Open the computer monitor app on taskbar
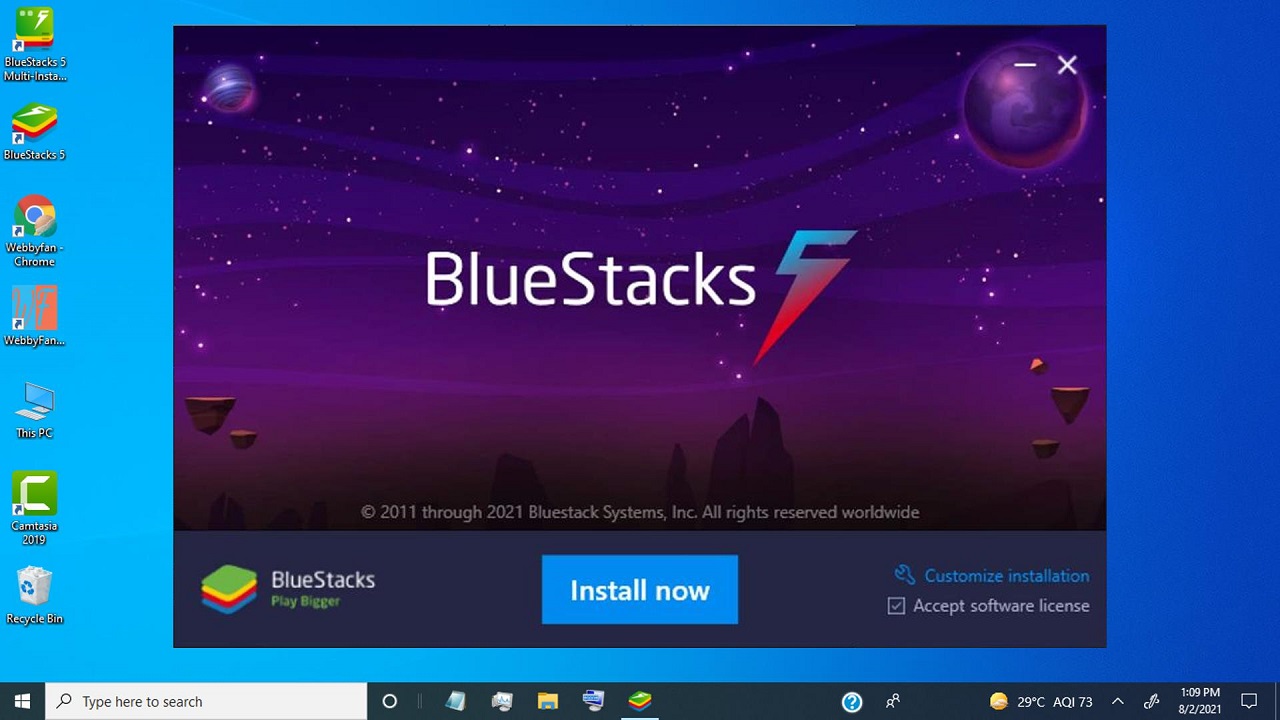Viewport: 1280px width, 720px height. (594, 701)
